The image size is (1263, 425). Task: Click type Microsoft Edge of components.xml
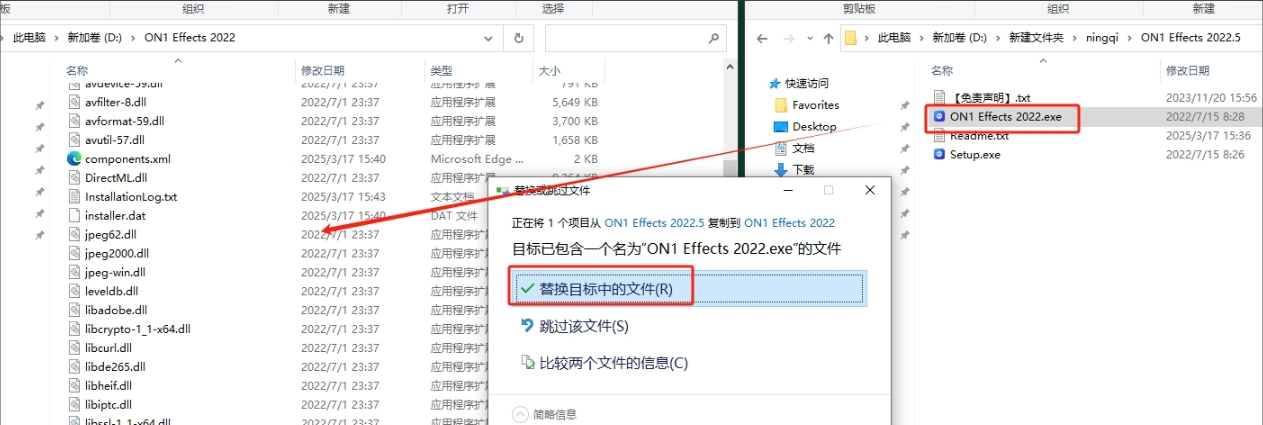point(475,159)
